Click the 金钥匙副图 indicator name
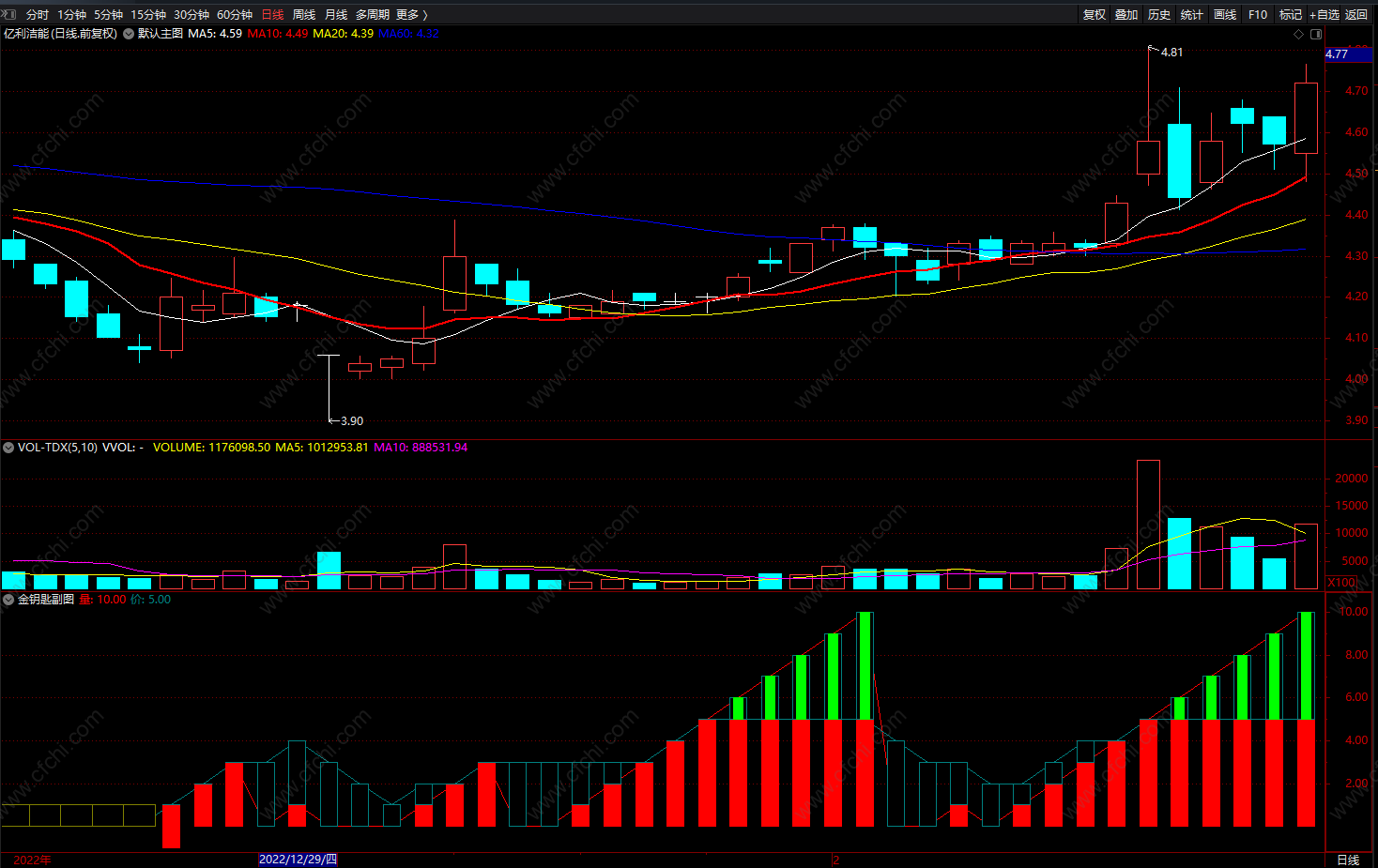 (x=46, y=600)
